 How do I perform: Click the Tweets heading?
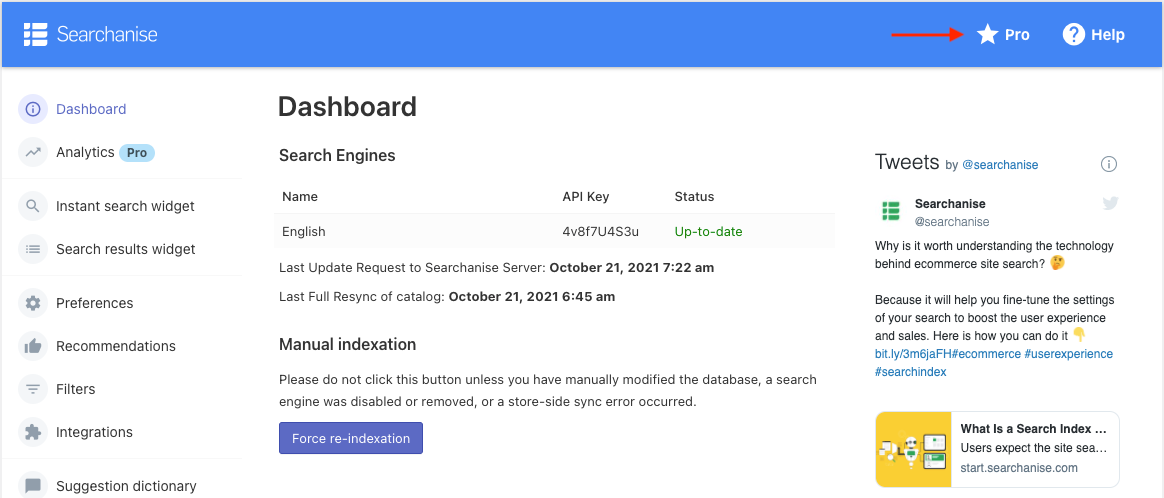[x=907, y=162]
